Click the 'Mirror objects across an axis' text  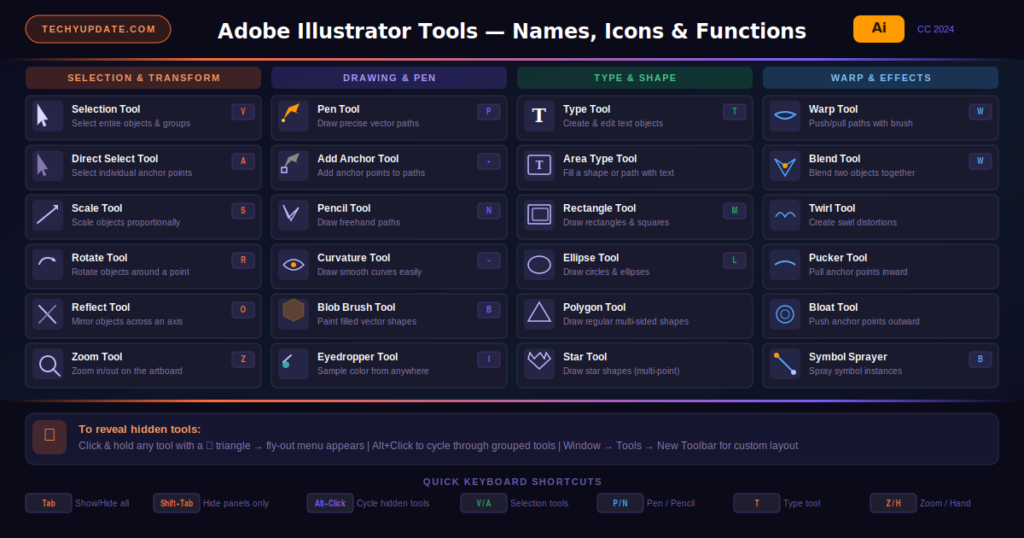[x=127, y=322]
